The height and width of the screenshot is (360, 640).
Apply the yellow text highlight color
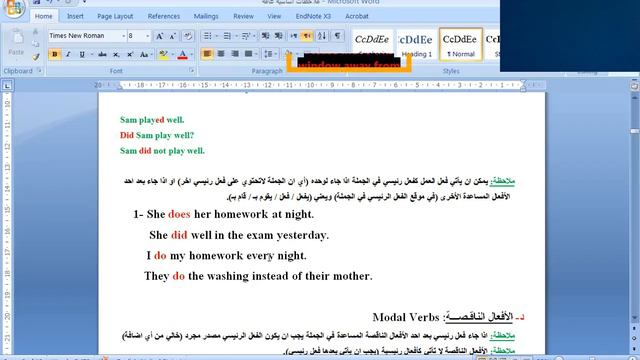(x=163, y=54)
